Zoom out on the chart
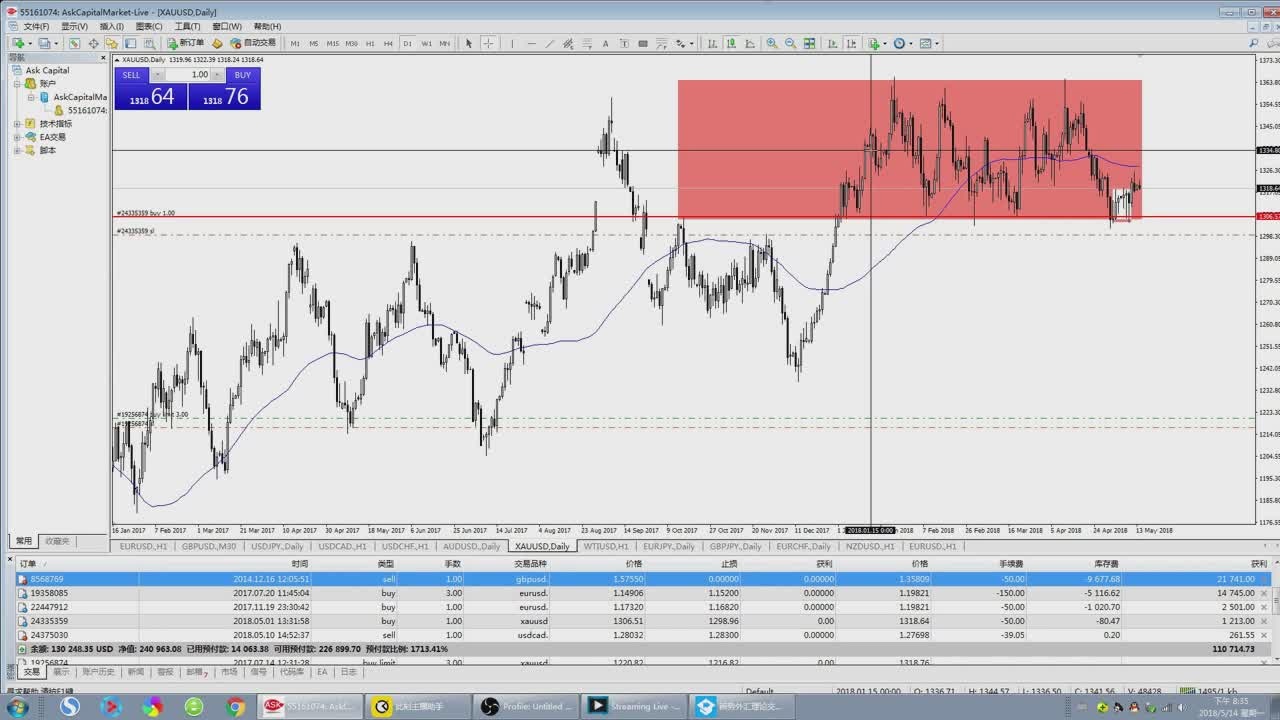Image resolution: width=1280 pixels, height=720 pixels. point(790,43)
